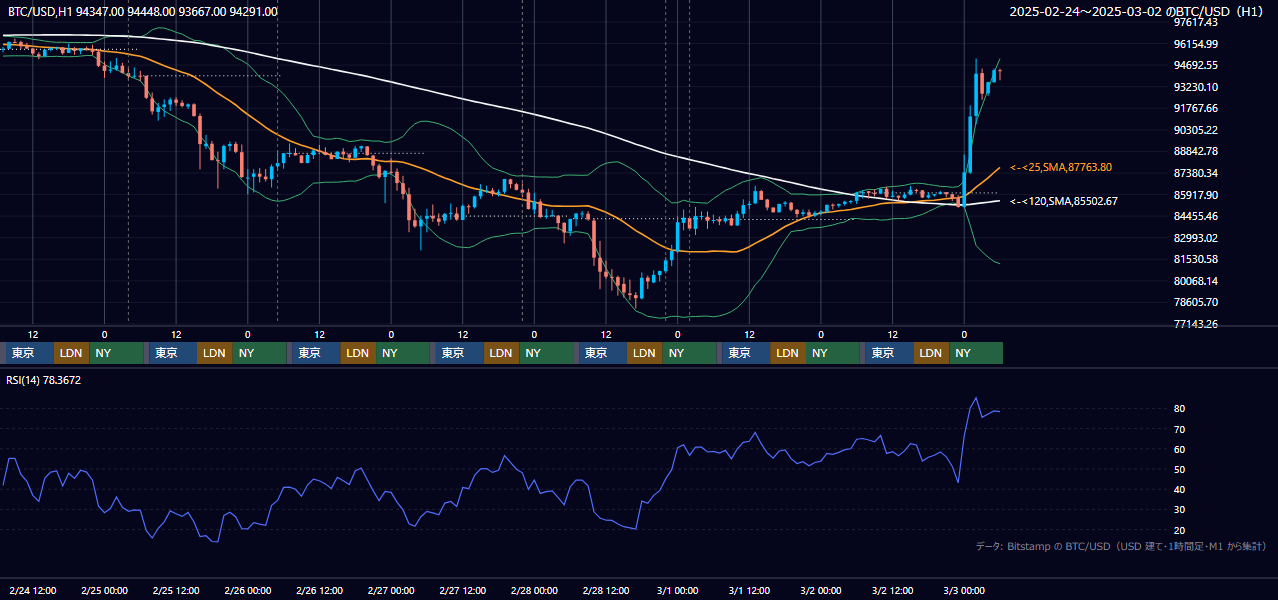This screenshot has height=600, width=1278.
Task: Select the 2/24 12:00 time axis label
Action: point(32,590)
